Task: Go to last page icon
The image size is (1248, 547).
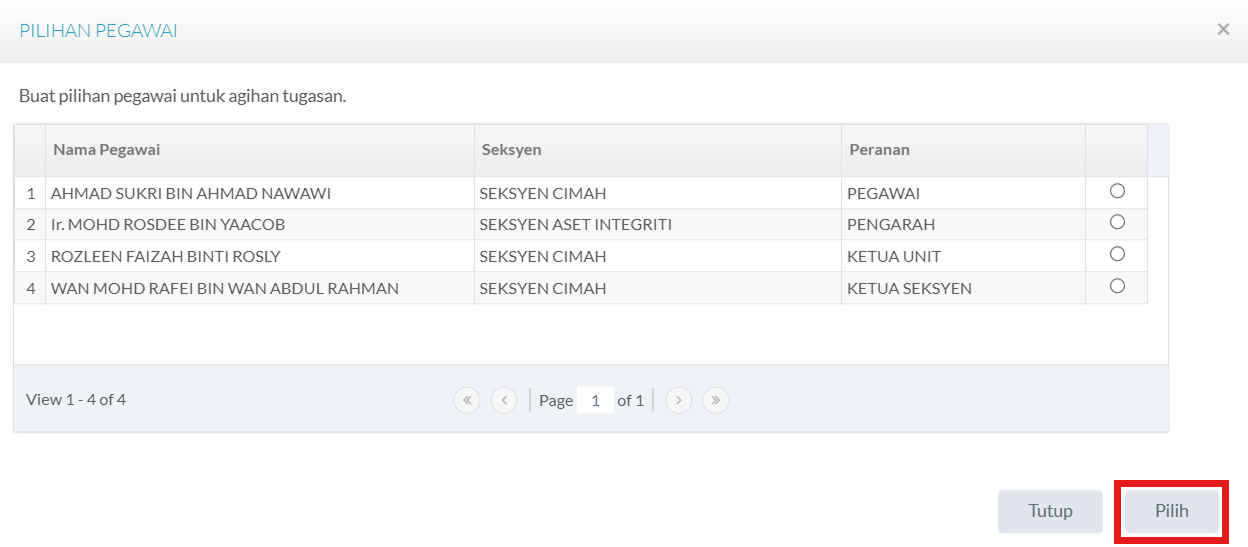Action: tap(716, 400)
